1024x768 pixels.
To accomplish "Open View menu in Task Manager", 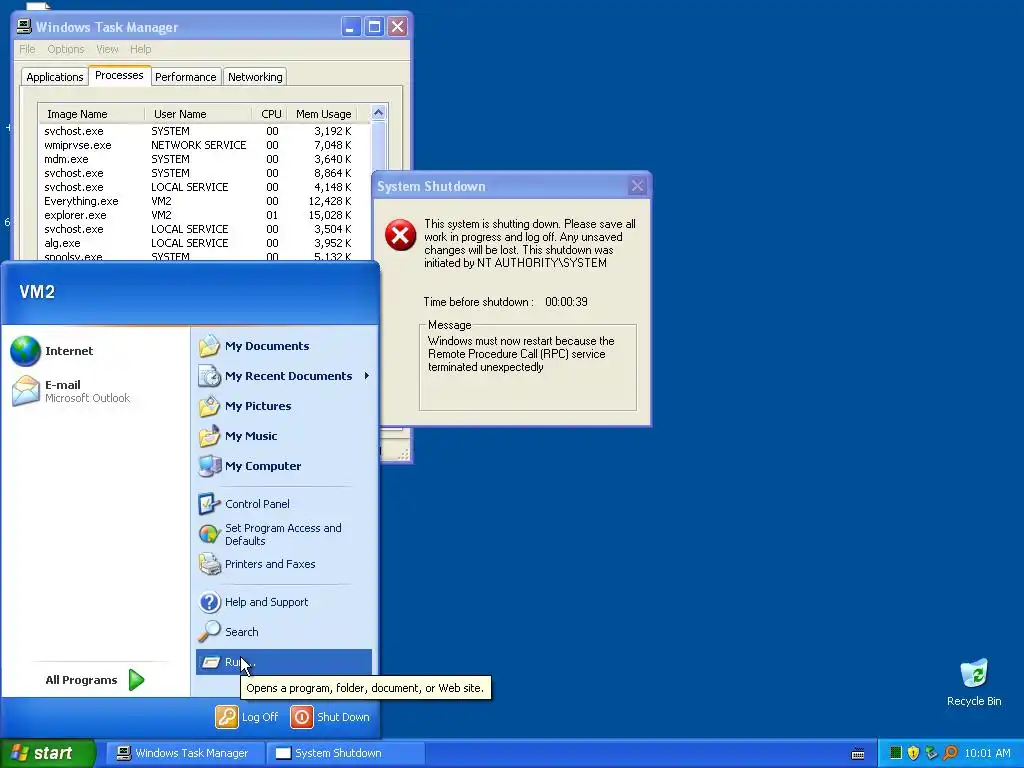I will click(x=107, y=49).
